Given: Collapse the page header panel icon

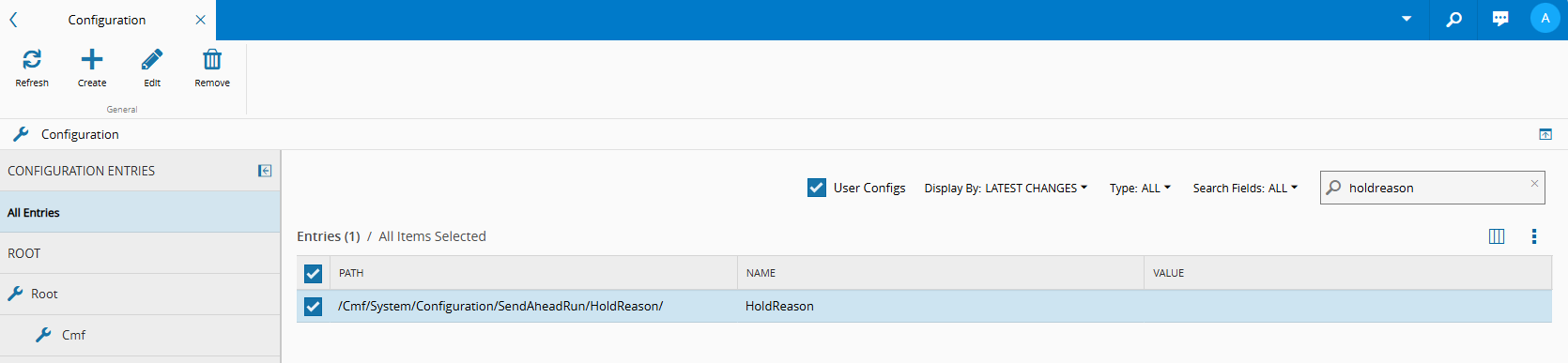Looking at the screenshot, I should [x=1545, y=134].
